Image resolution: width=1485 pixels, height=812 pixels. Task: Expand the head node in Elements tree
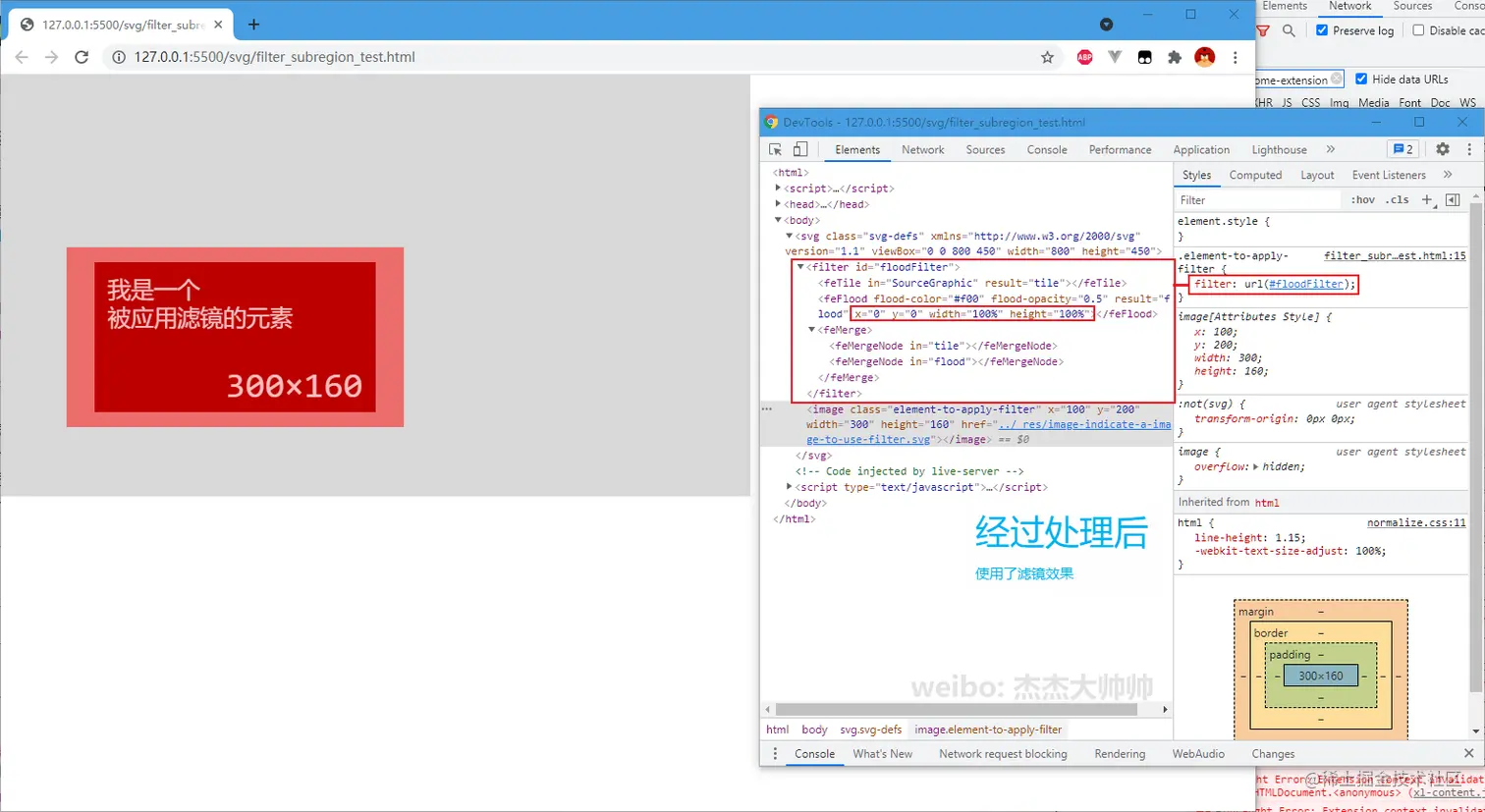point(778,203)
